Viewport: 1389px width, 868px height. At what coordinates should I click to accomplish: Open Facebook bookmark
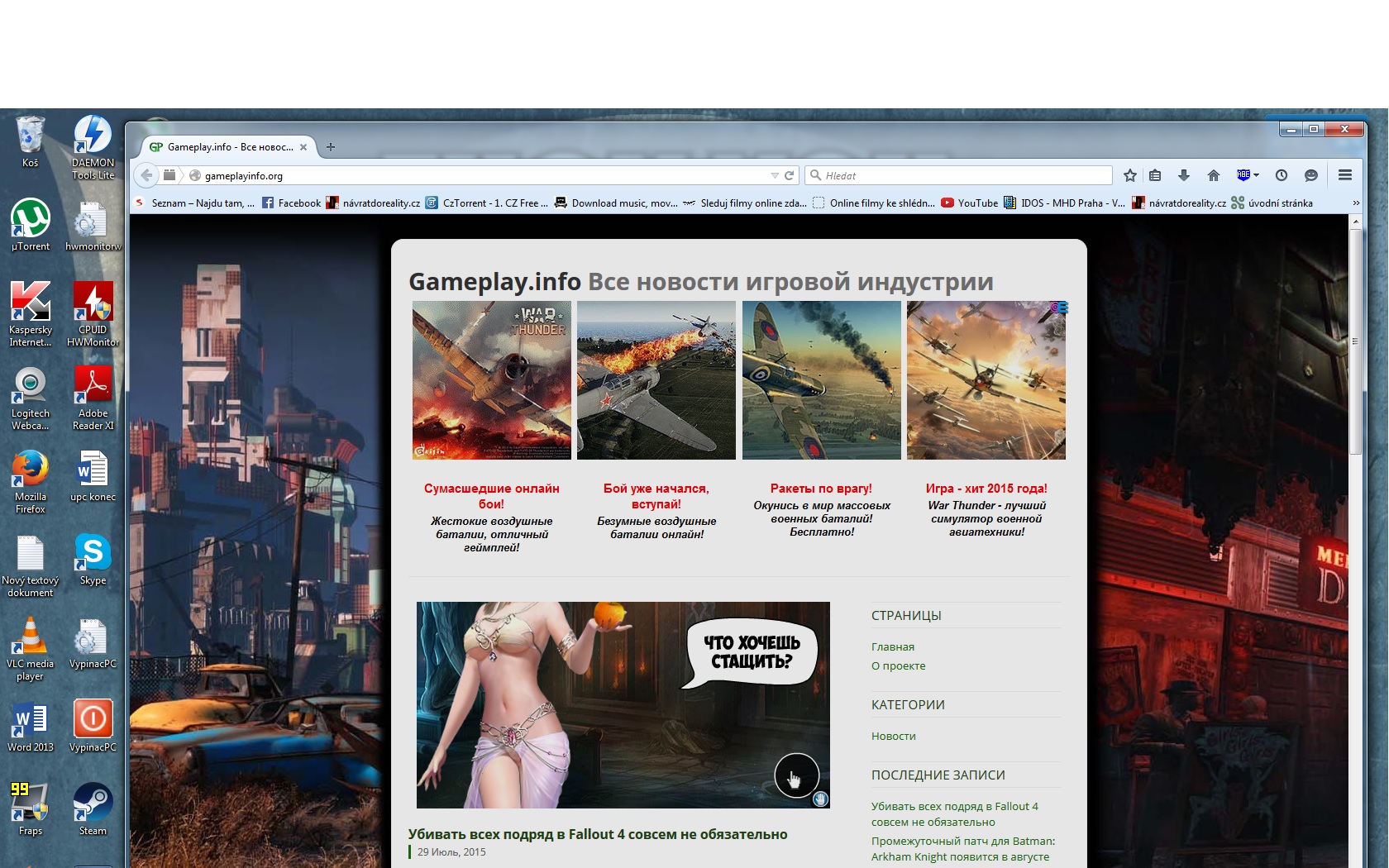(x=291, y=203)
